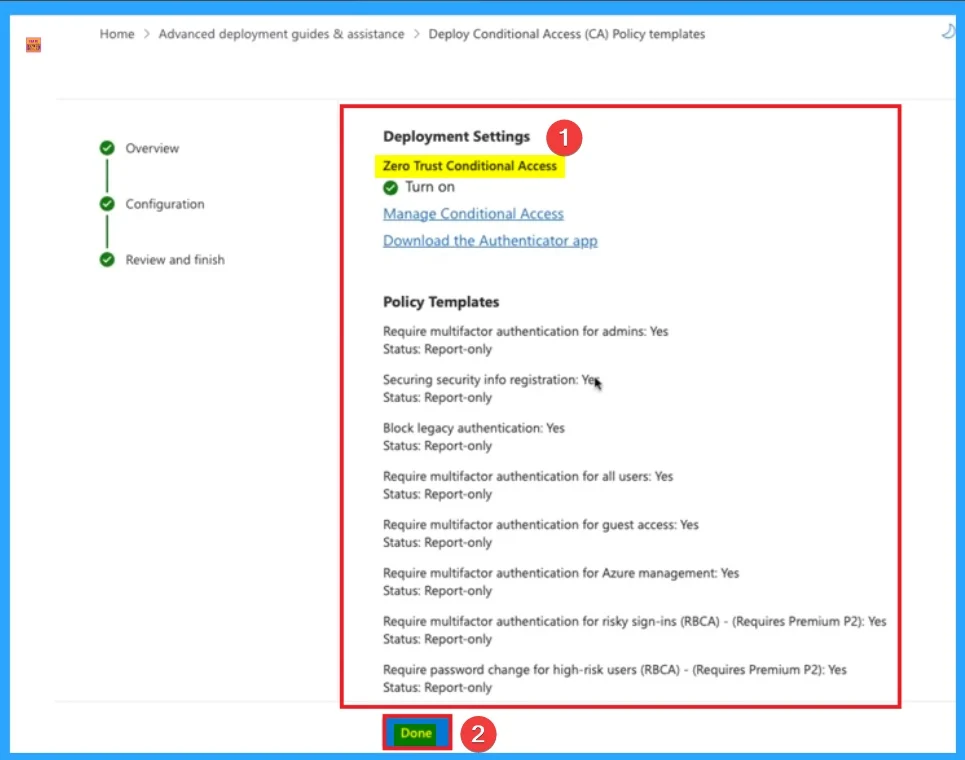This screenshot has width=965, height=760.
Task: Select the Policy Templates heading
Action: pos(441,302)
